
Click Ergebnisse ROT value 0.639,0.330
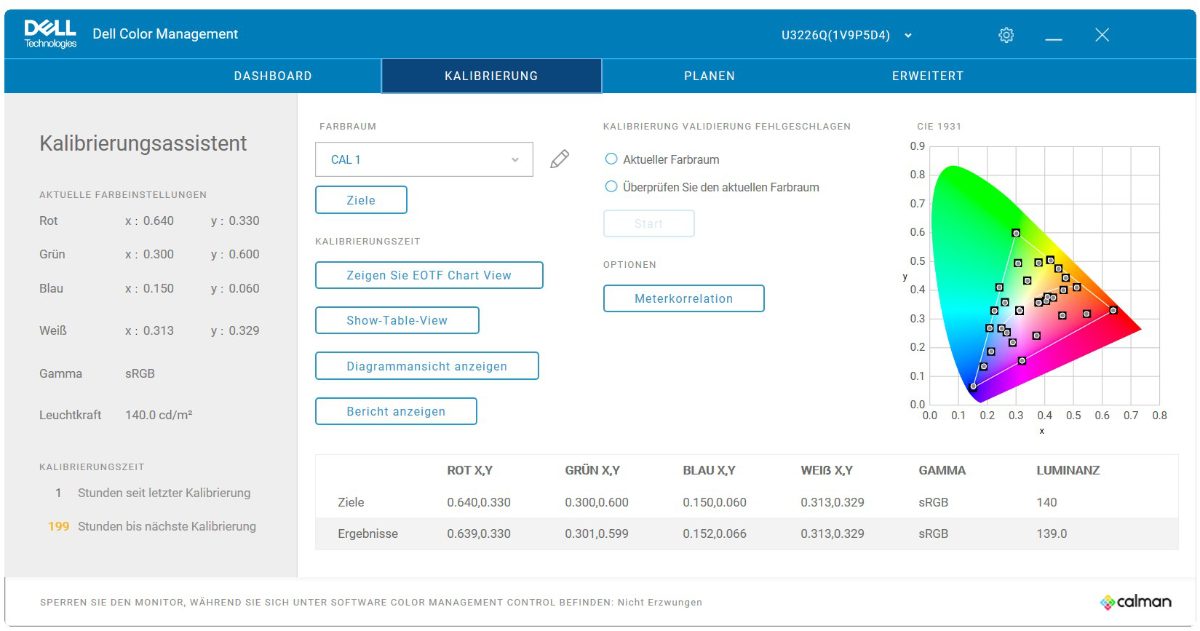point(478,533)
